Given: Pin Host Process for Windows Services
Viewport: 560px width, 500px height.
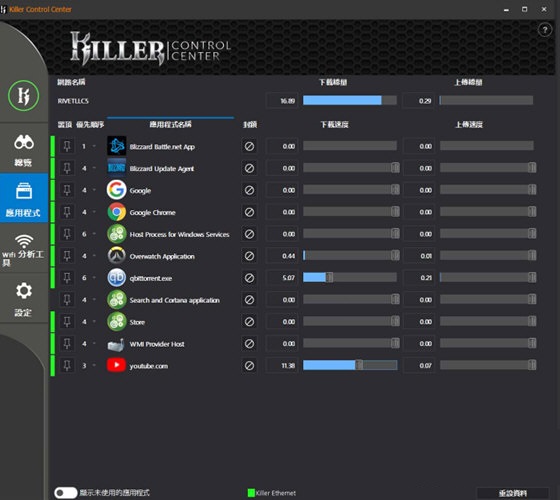Looking at the screenshot, I should (67, 234).
